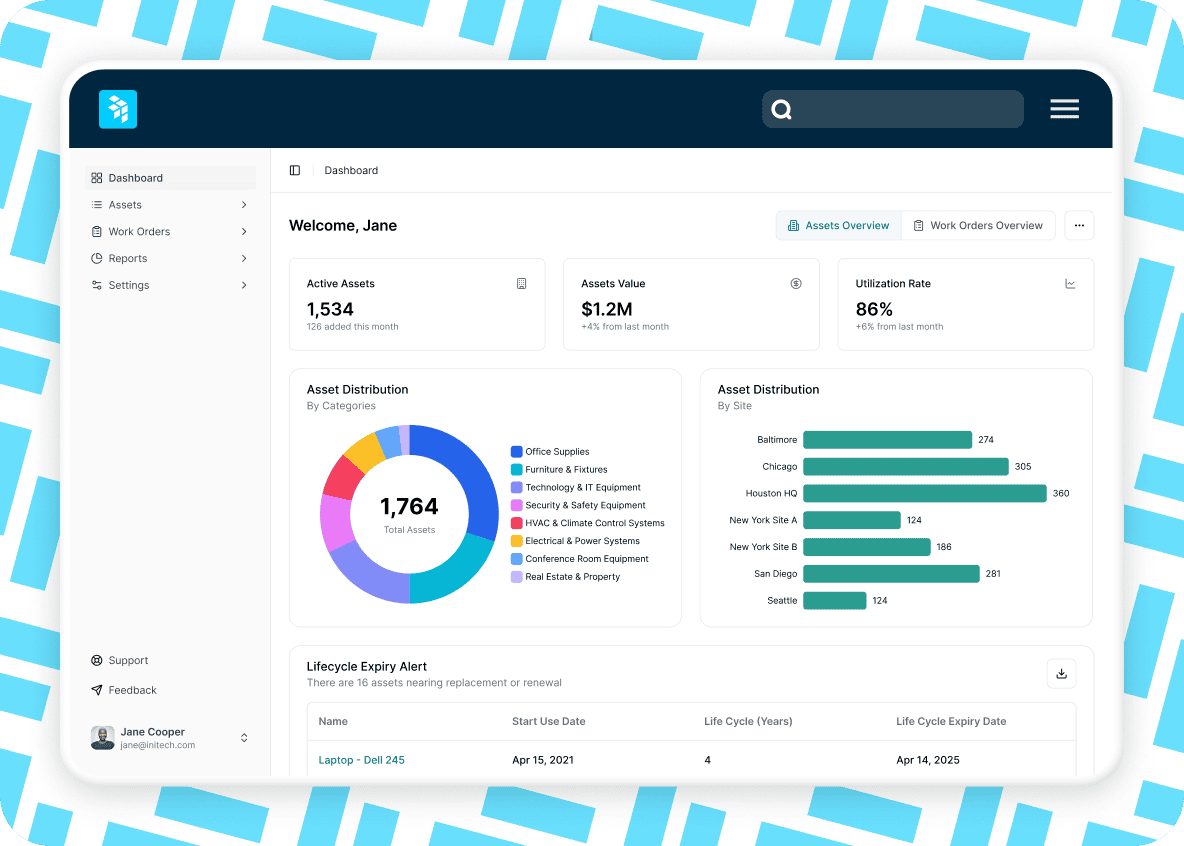1184x846 pixels.
Task: Open the hamburger menu
Action: pos(1064,109)
